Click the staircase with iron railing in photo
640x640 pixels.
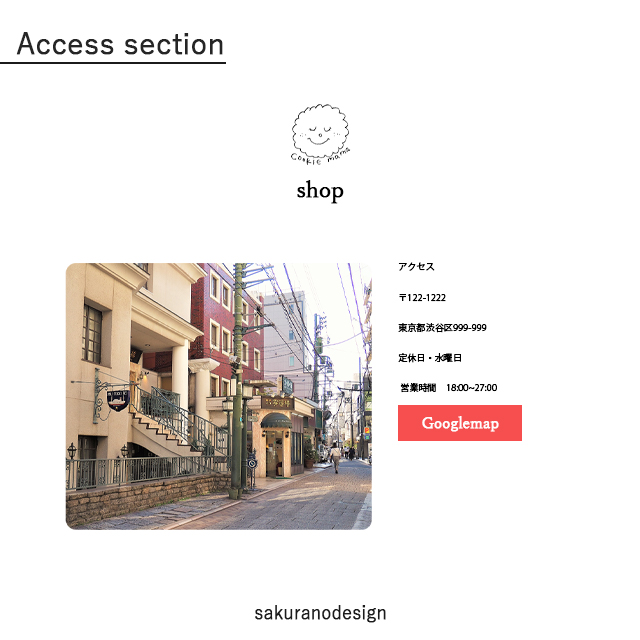pos(180,424)
